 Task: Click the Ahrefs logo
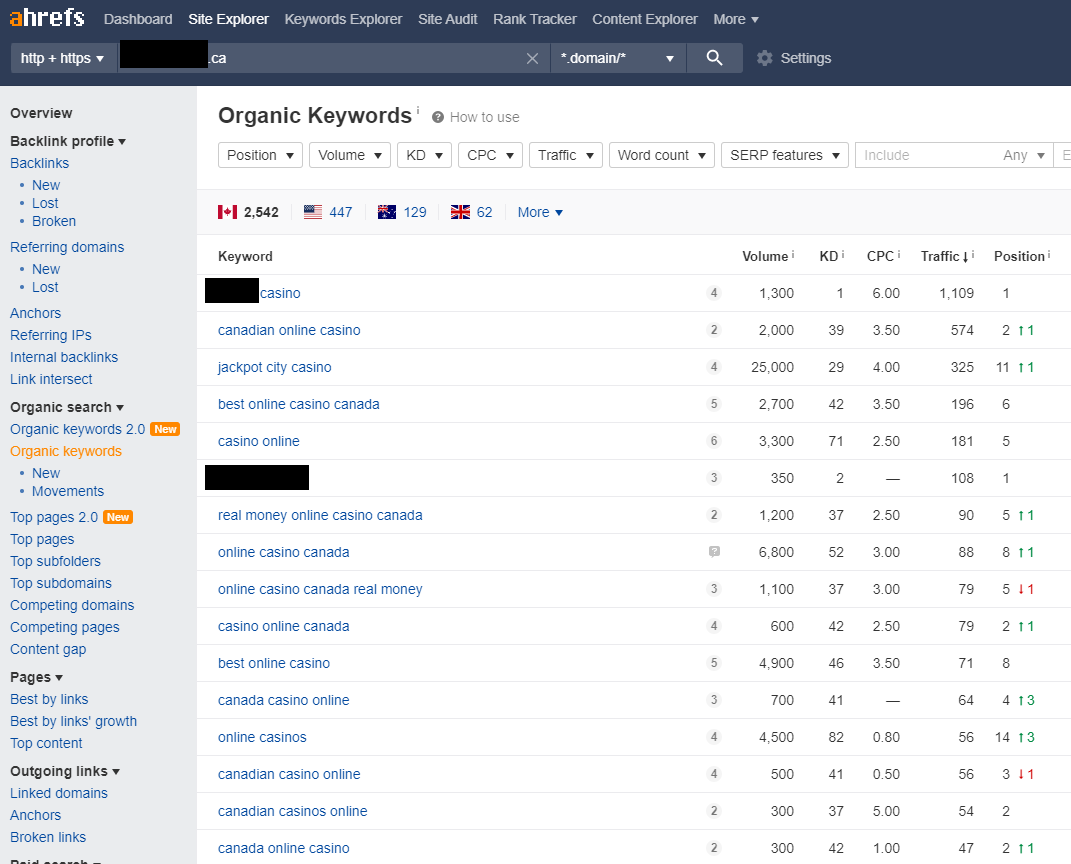coord(47,17)
